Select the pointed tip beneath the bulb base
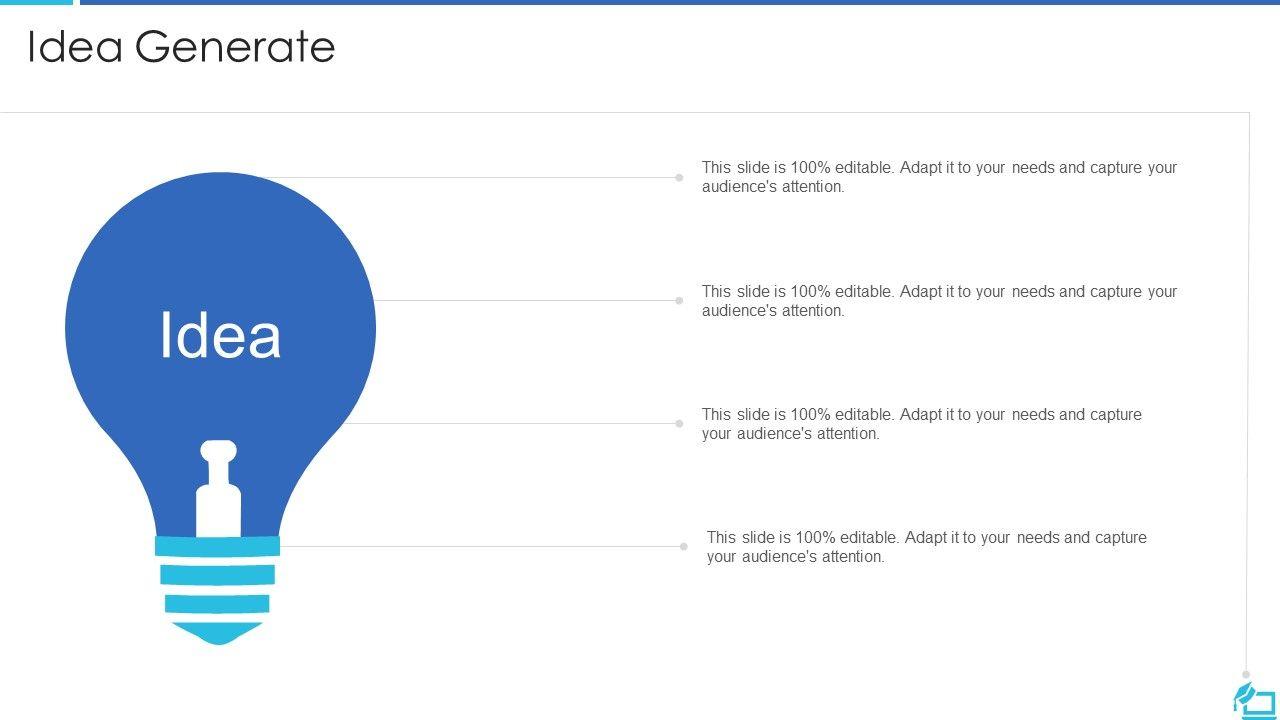Image resolution: width=1280 pixels, height=720 pixels. pyautogui.click(x=218, y=633)
